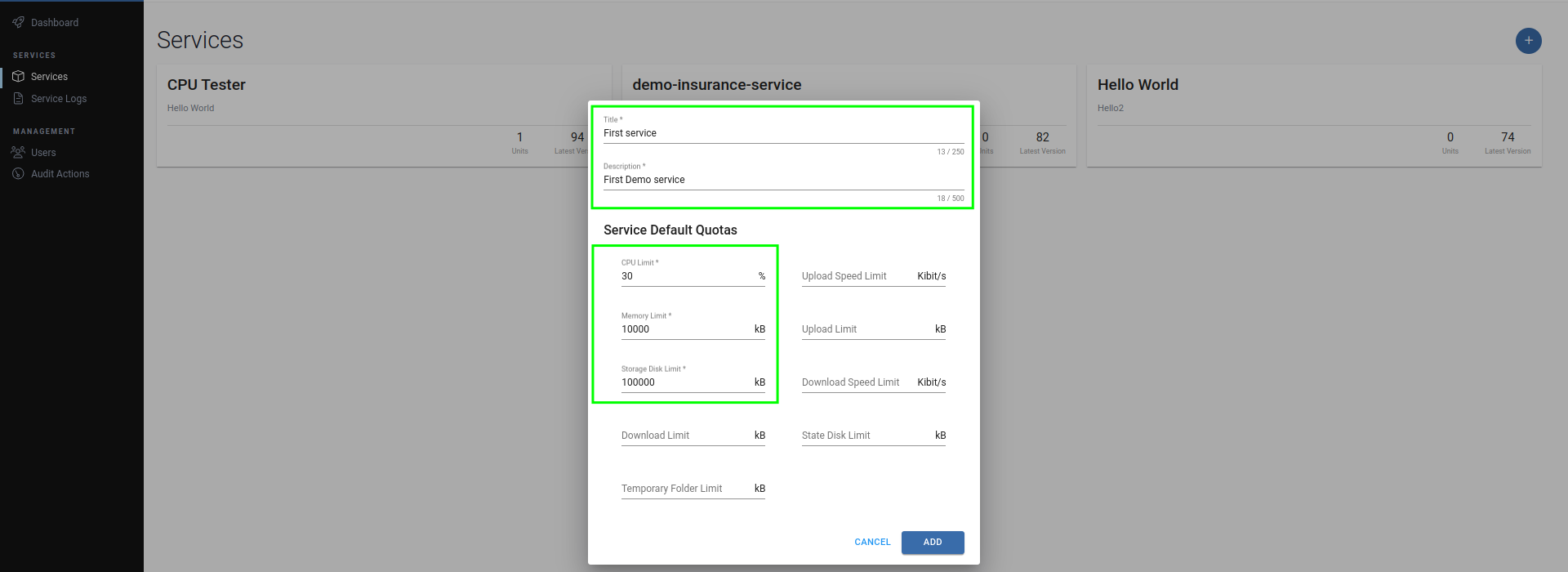Click the 74 Latest Version value

point(1508,137)
